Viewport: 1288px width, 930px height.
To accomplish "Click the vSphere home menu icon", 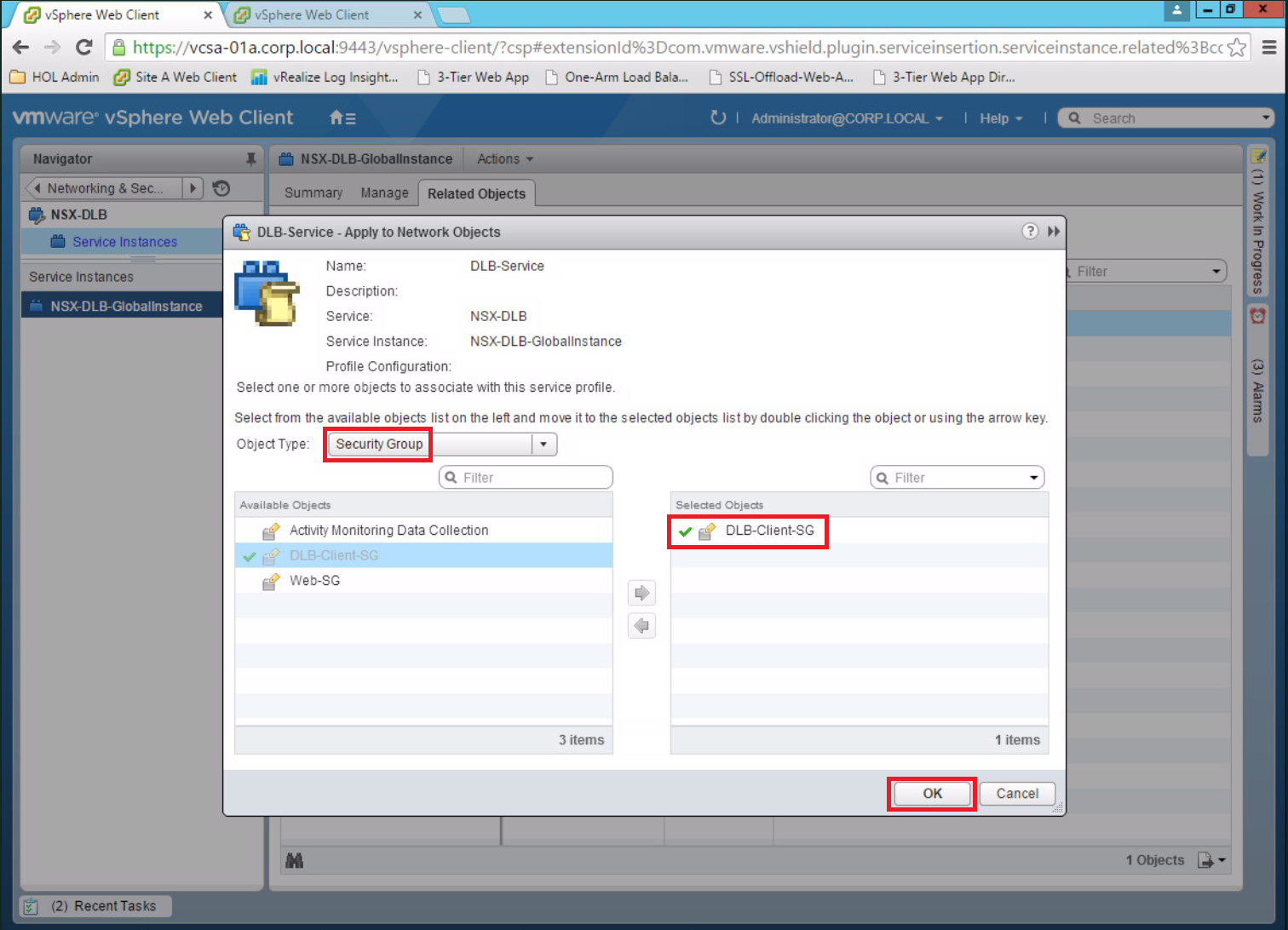I will point(342,118).
